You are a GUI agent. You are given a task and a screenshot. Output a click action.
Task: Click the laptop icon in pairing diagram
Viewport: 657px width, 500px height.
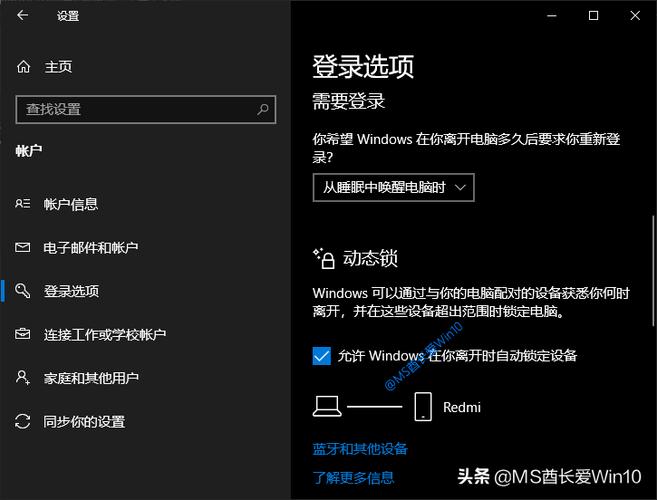(327, 407)
